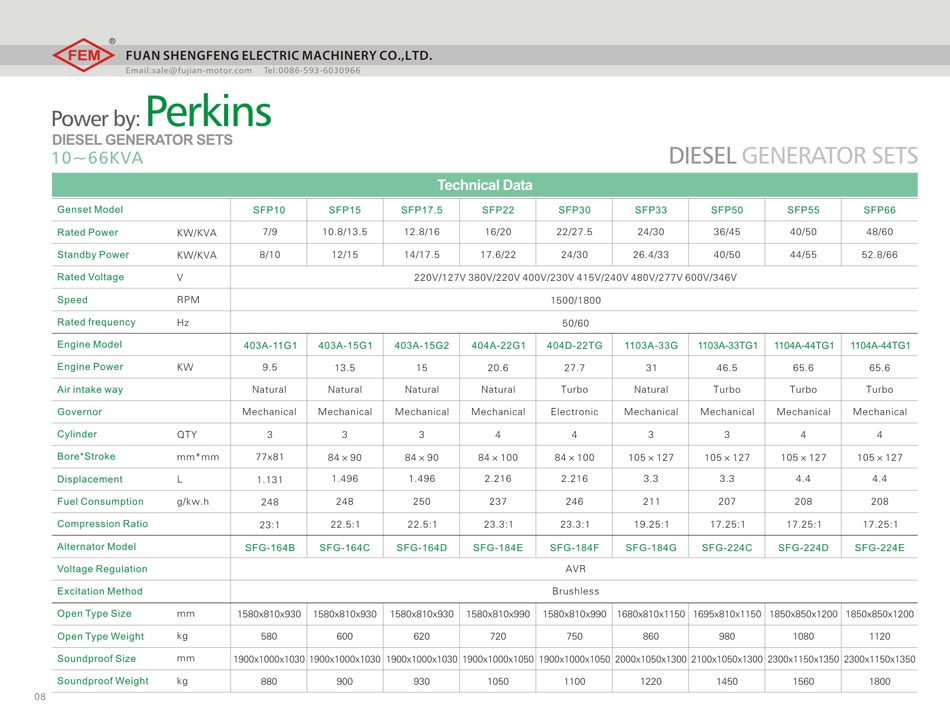The image size is (950, 727).
Task: Click engine model 403A-15G1
Action: [345, 345]
